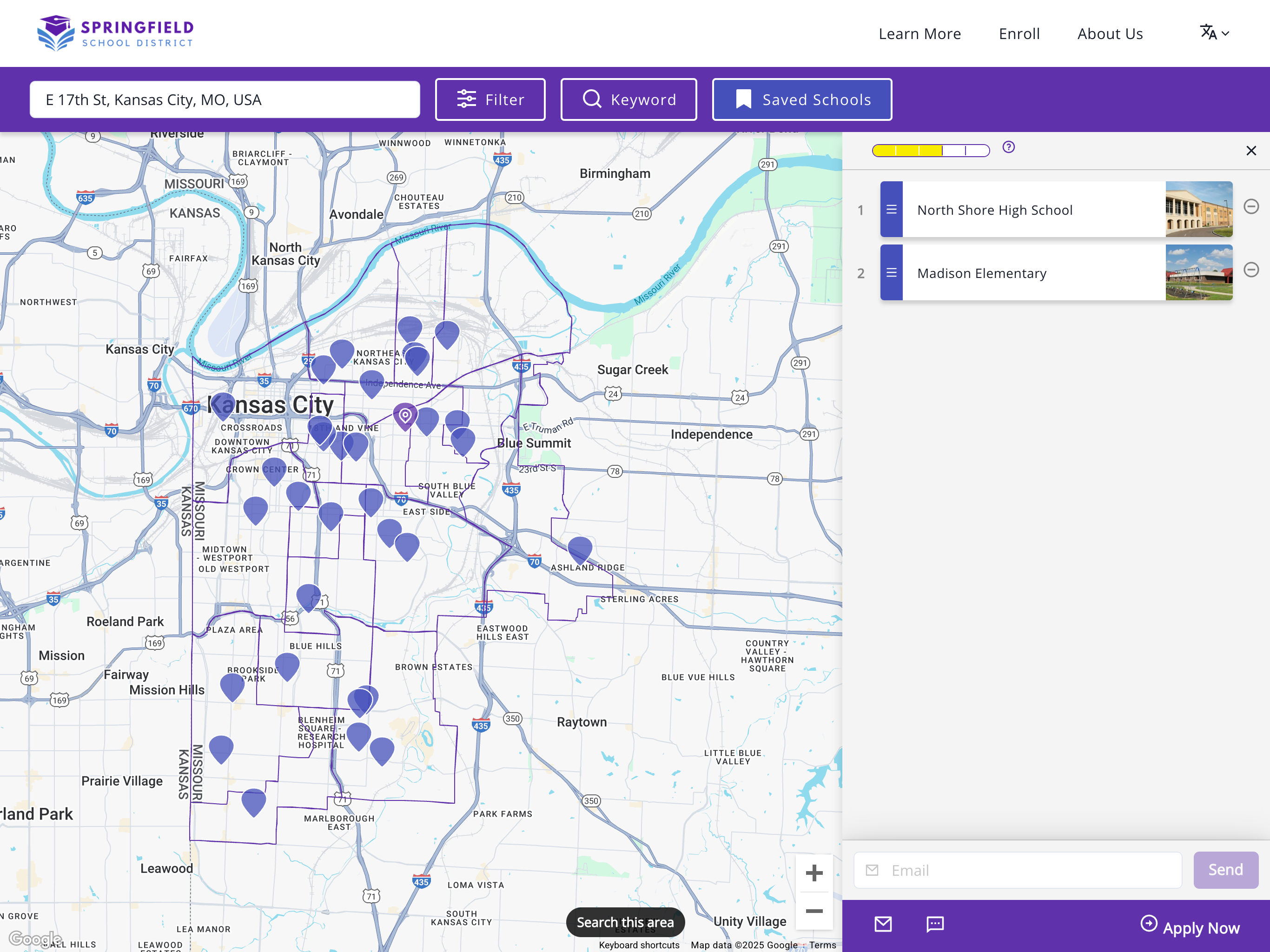
Task: Click the envelope icon in bottom bar
Action: click(x=882, y=924)
